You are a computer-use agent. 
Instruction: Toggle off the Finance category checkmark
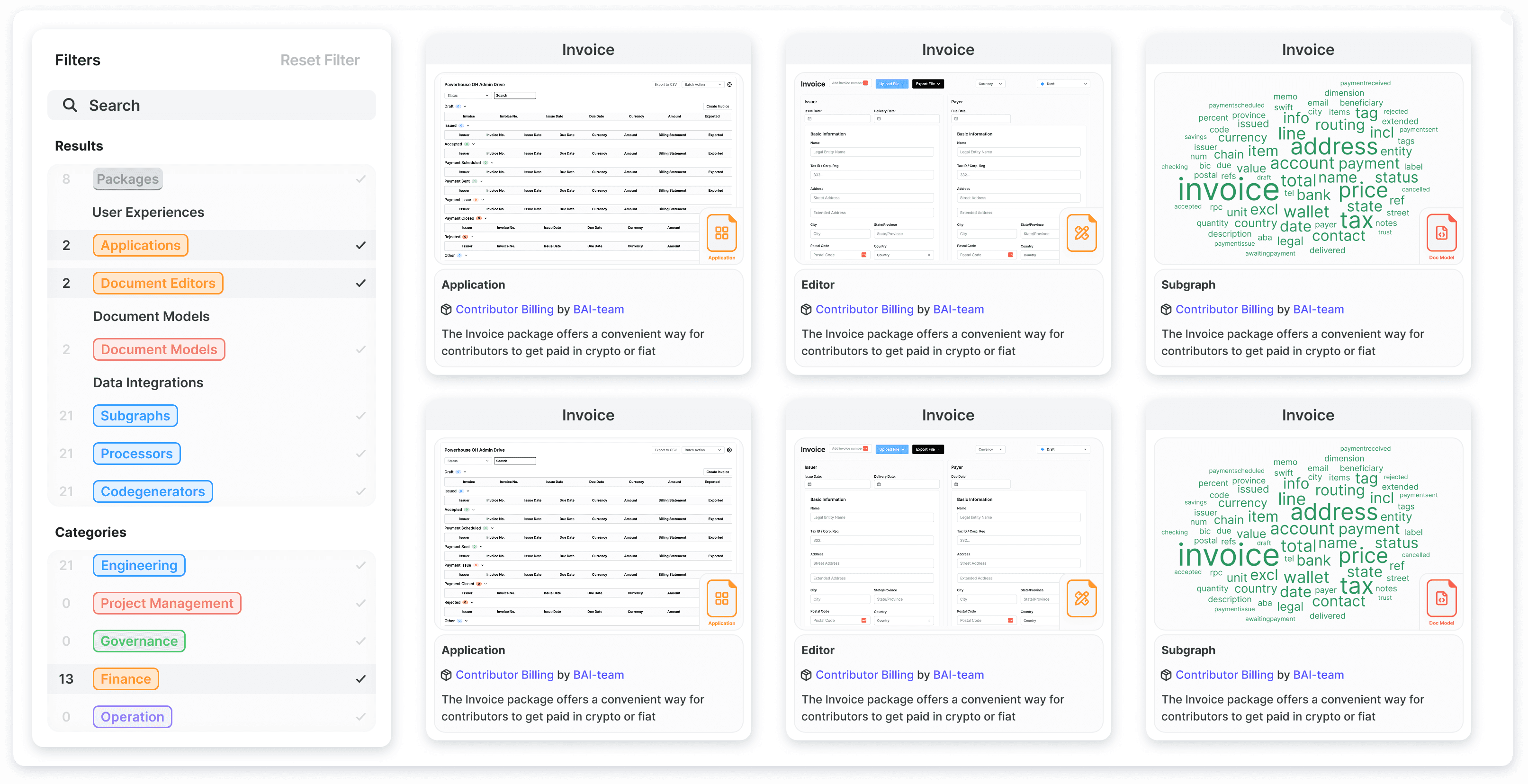click(x=360, y=679)
